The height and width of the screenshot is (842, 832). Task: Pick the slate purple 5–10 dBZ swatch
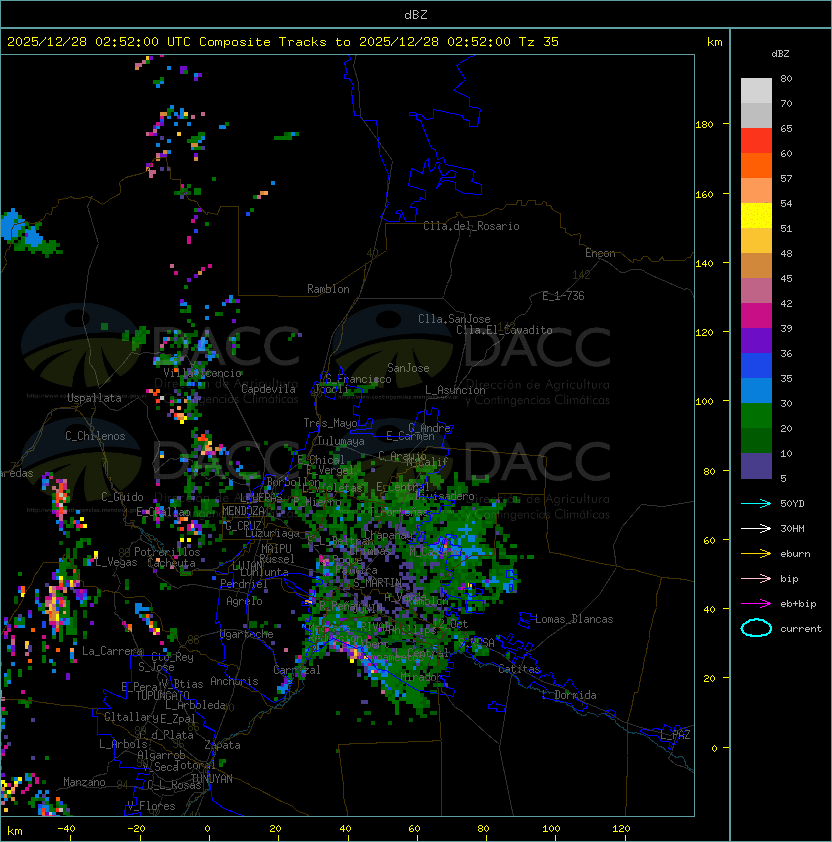pos(756,466)
